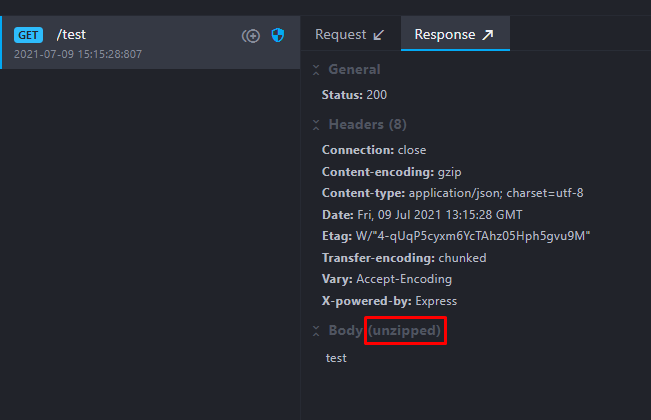Select the Etag header row

456,236
